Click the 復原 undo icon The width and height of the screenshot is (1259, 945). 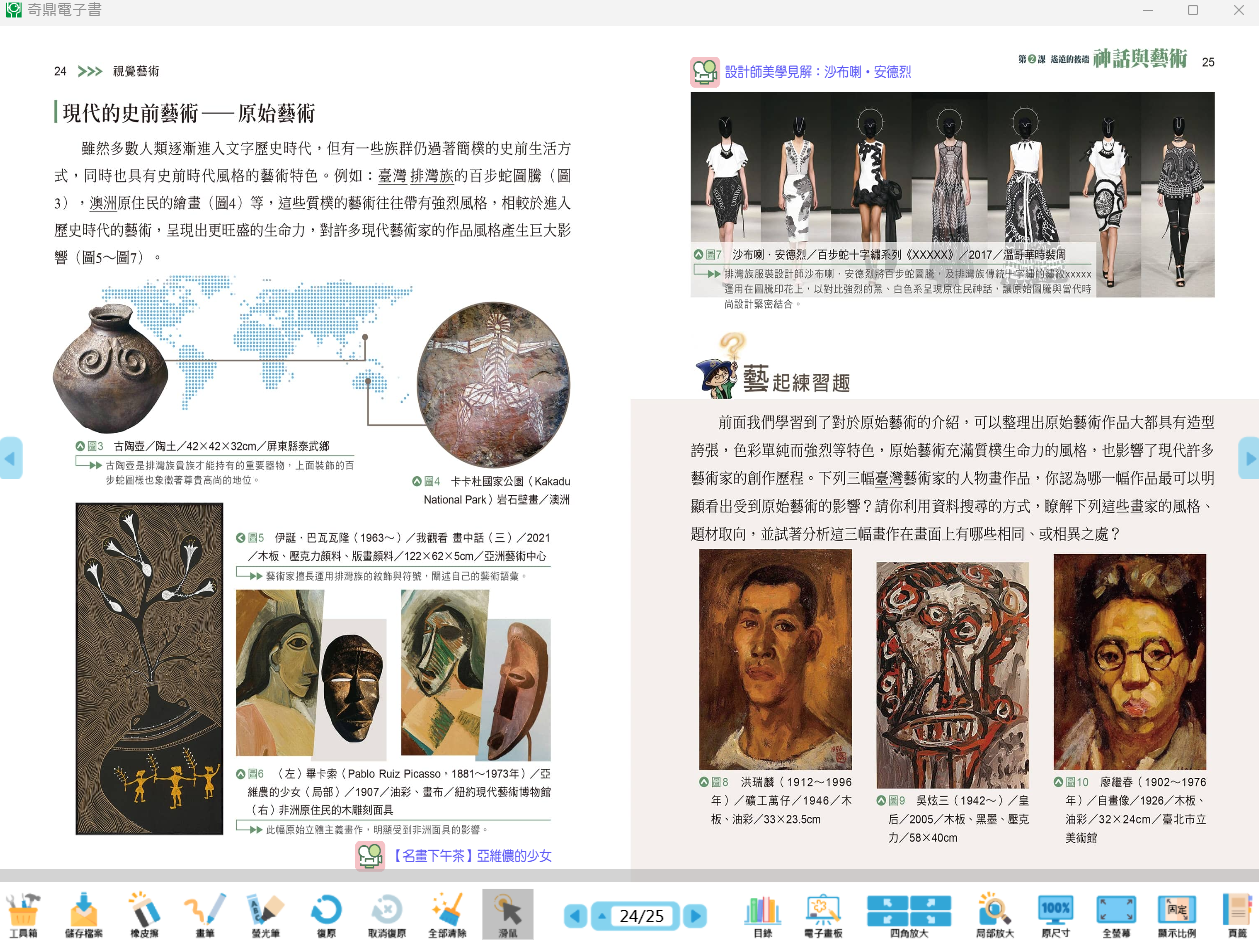325,915
